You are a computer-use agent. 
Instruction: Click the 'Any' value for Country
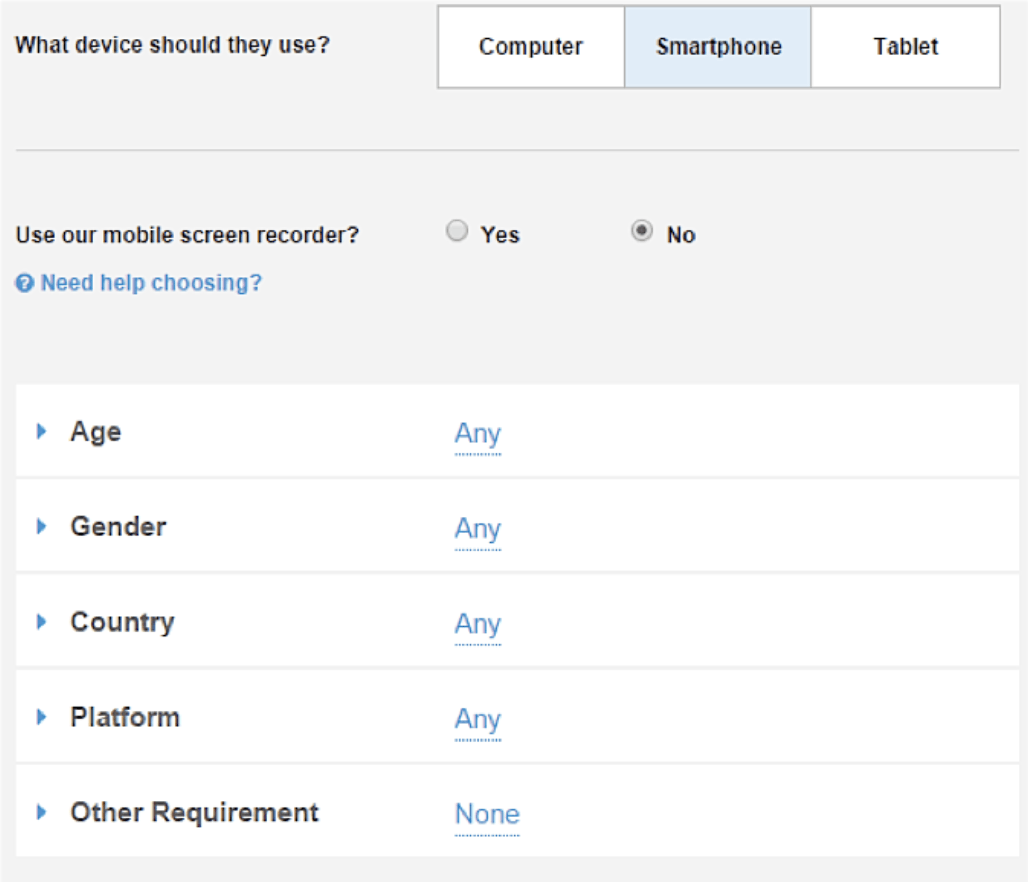477,624
